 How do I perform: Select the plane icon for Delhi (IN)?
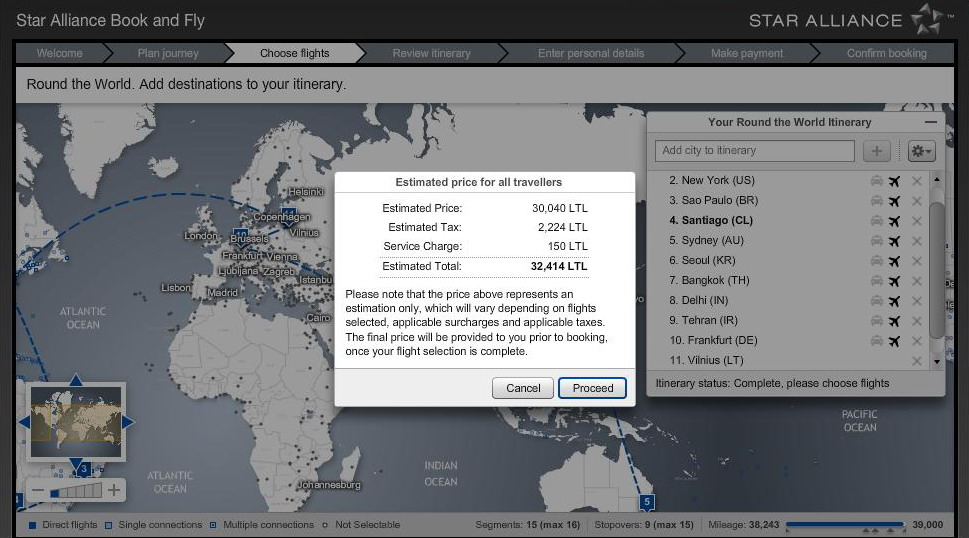894,301
